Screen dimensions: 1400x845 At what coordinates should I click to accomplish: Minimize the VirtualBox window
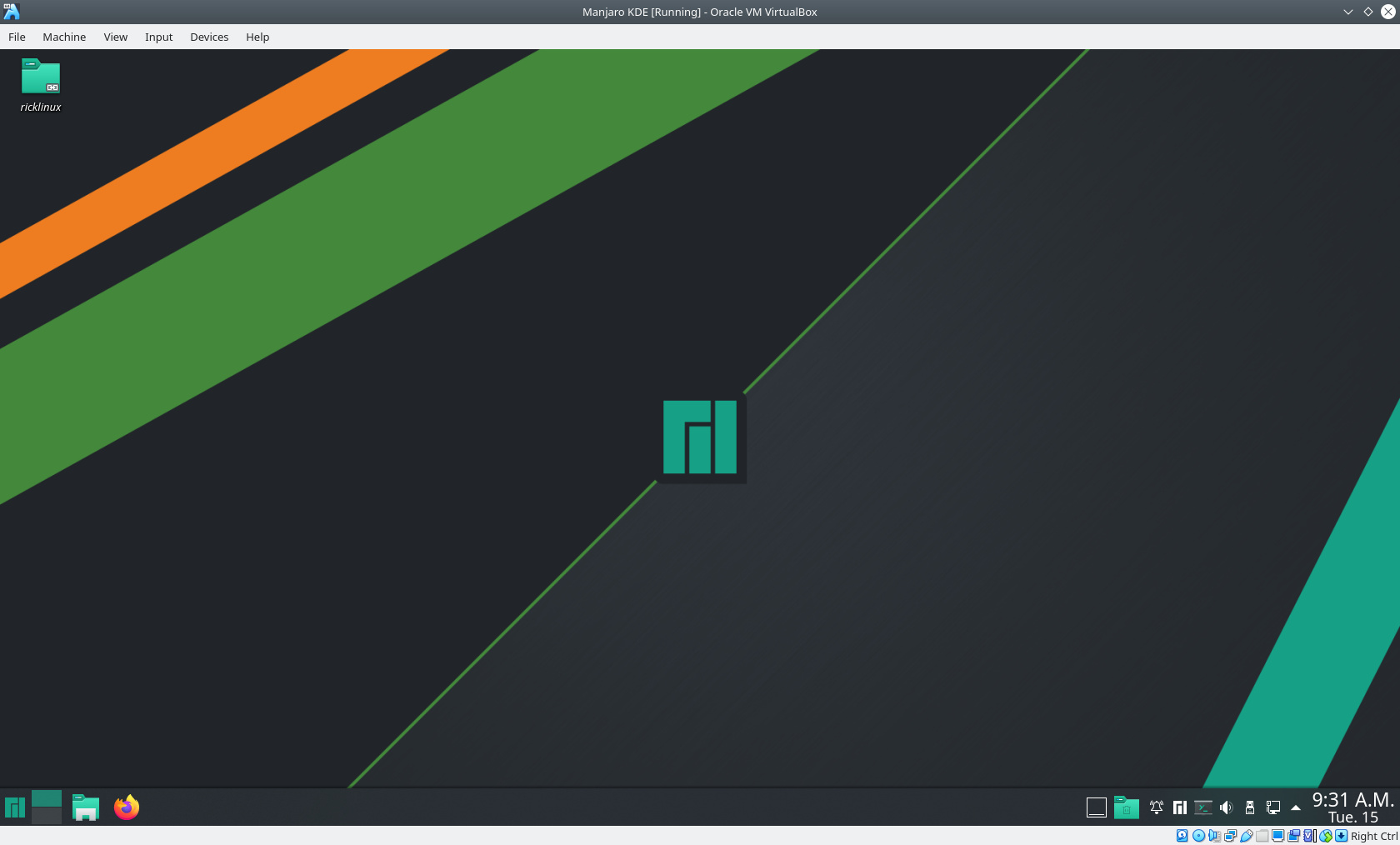(1347, 12)
